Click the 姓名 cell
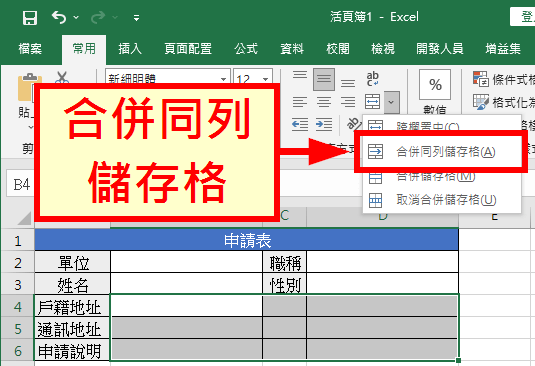This screenshot has height=366, width=535. [x=73, y=284]
